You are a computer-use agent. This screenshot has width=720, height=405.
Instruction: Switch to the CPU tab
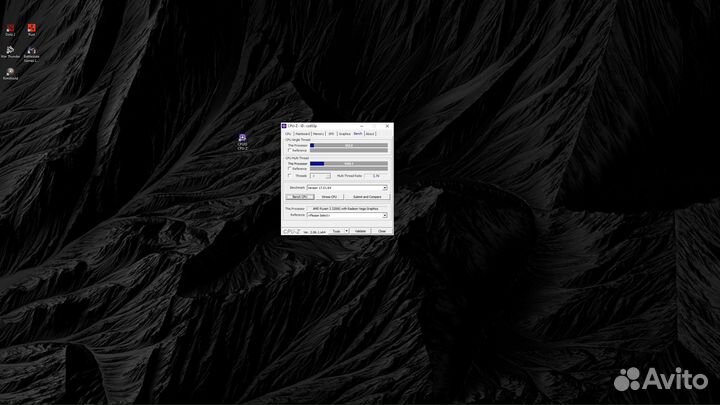point(288,134)
